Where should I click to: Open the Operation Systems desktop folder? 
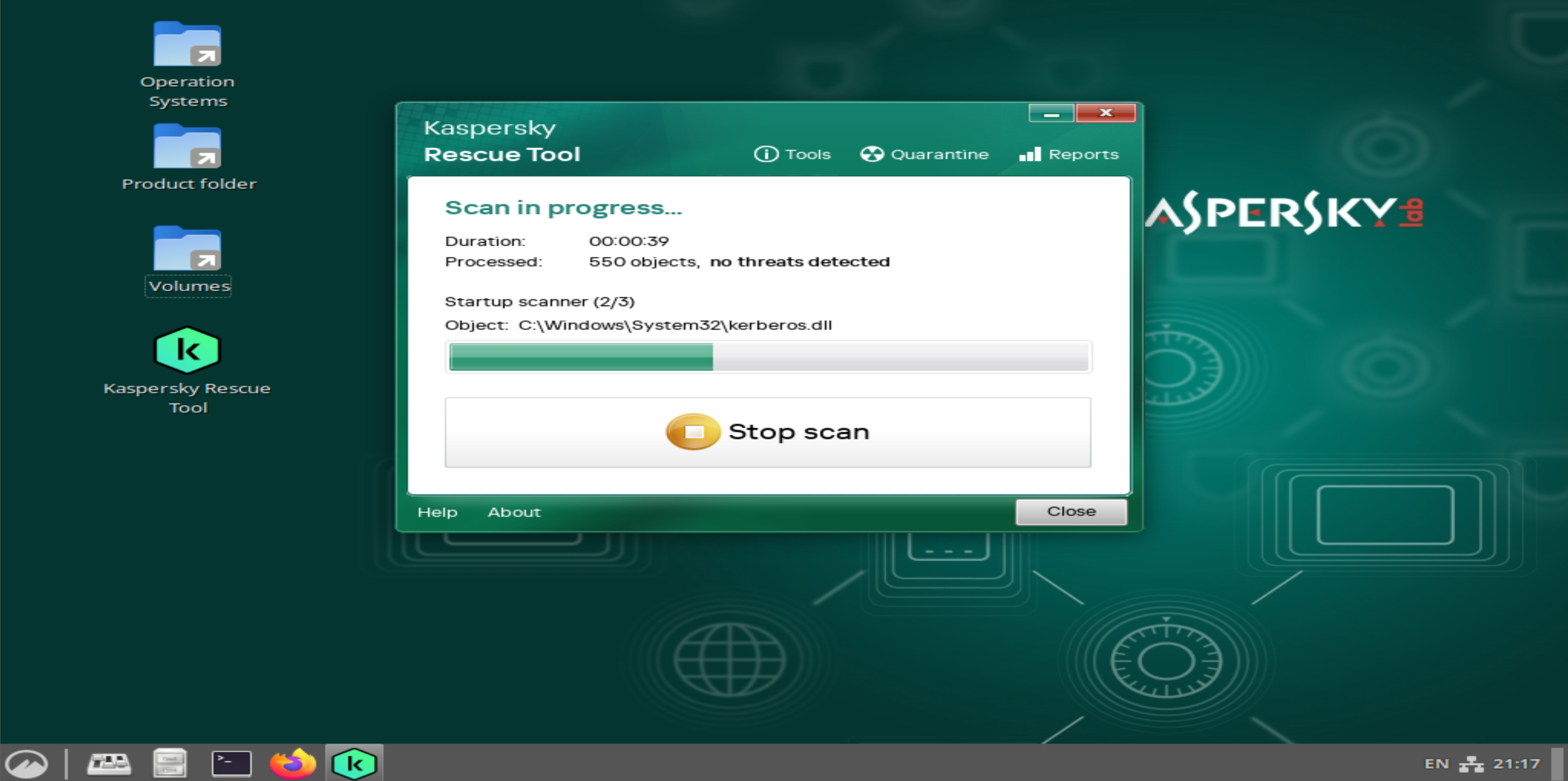pos(187,64)
